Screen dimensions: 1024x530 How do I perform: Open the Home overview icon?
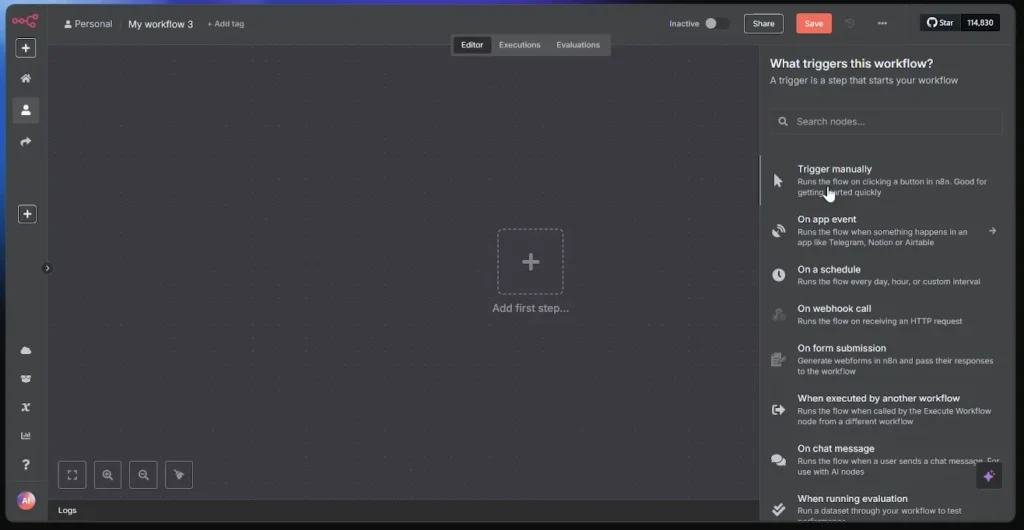tap(26, 78)
